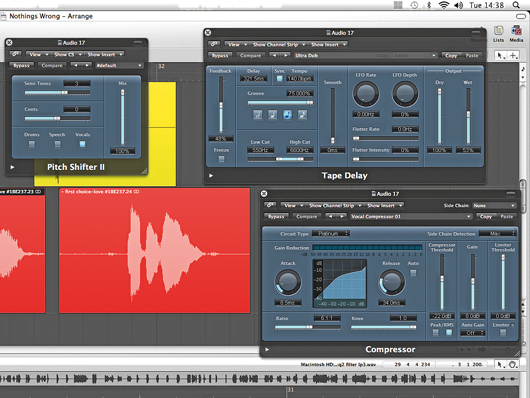
Task: Enable the Limiter checkbox
Action: click(x=503, y=333)
